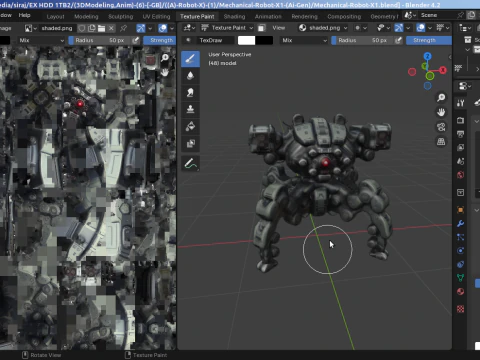Click the Z axis on navigation gizmo

pos(427,56)
